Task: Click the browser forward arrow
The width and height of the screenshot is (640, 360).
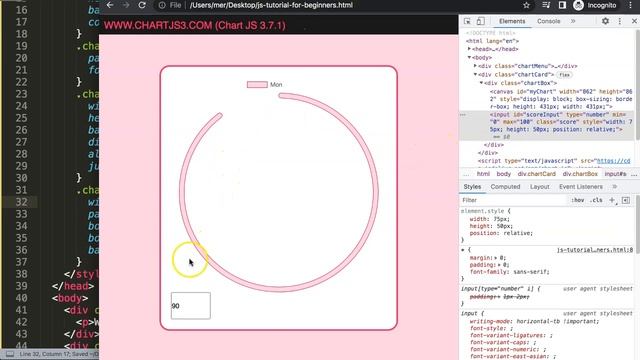Action: 126,5
